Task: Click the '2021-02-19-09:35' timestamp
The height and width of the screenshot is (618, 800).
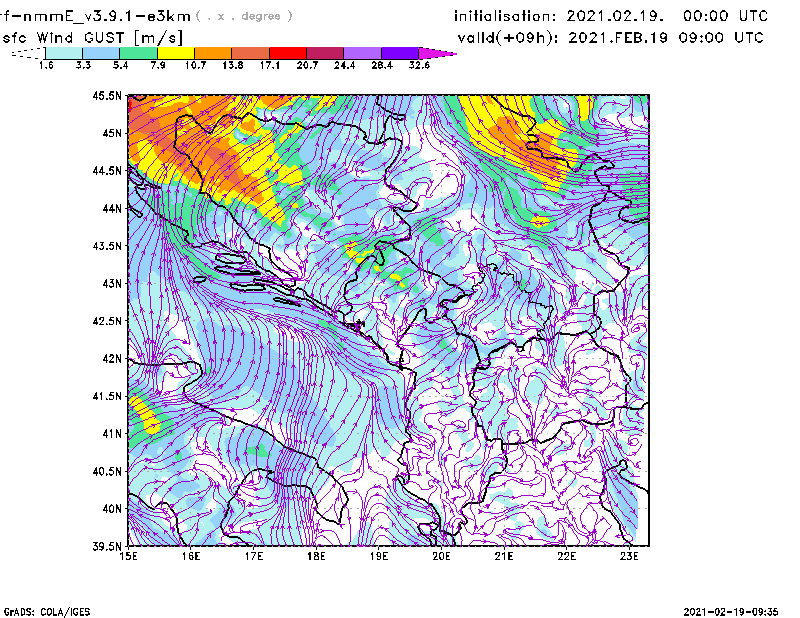Action: click(x=730, y=611)
